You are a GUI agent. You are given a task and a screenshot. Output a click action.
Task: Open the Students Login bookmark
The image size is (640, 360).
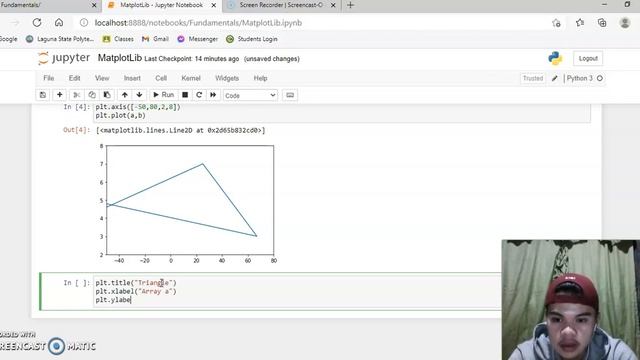252,39
